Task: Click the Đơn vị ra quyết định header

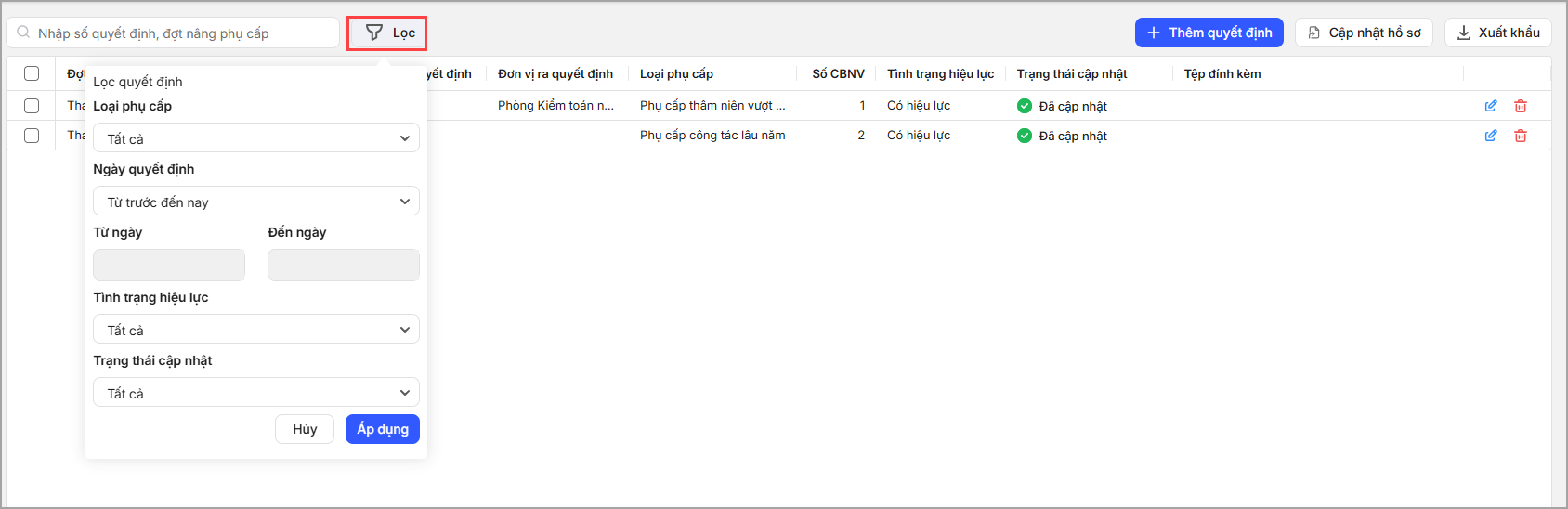Action: tap(555, 73)
